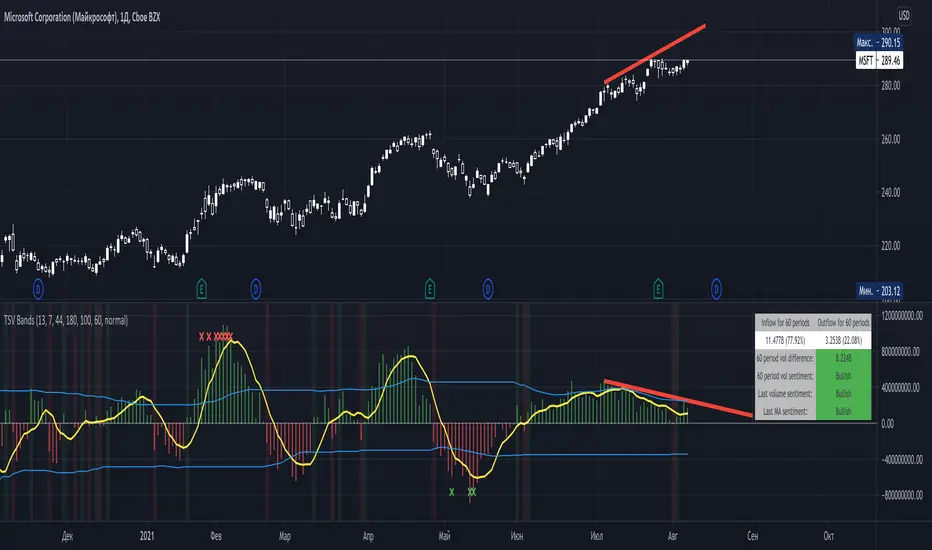Image resolution: width=932 pixels, height=550 pixels.
Task: Click the MSFT 289.46 price label
Action: point(879,61)
